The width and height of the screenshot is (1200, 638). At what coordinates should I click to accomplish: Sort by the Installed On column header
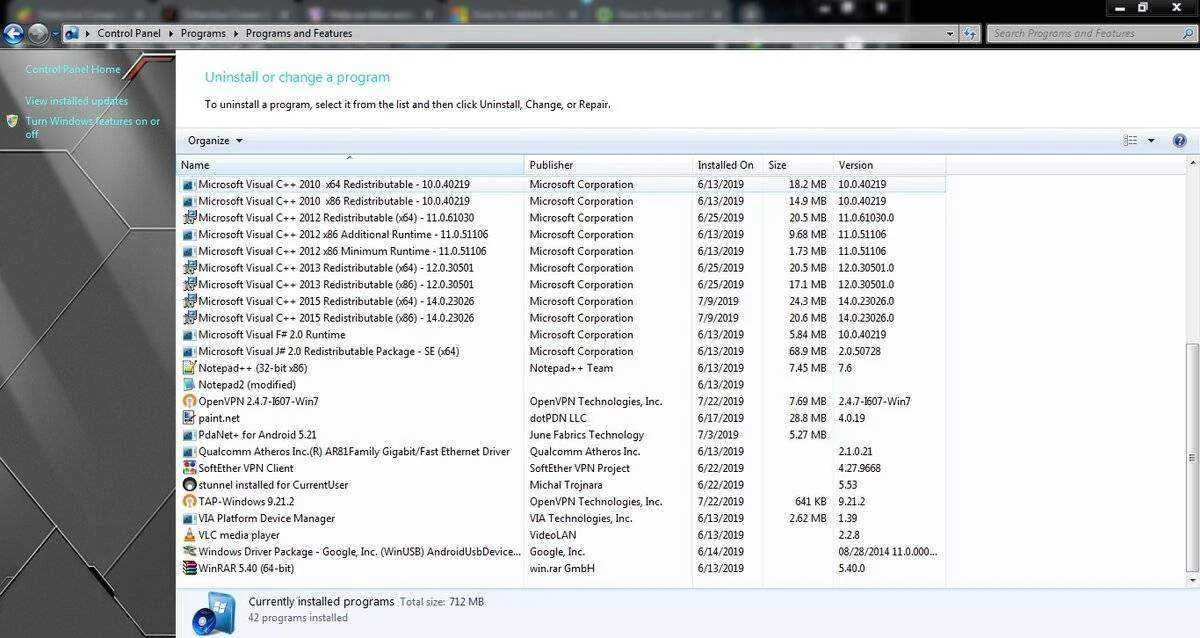point(727,165)
